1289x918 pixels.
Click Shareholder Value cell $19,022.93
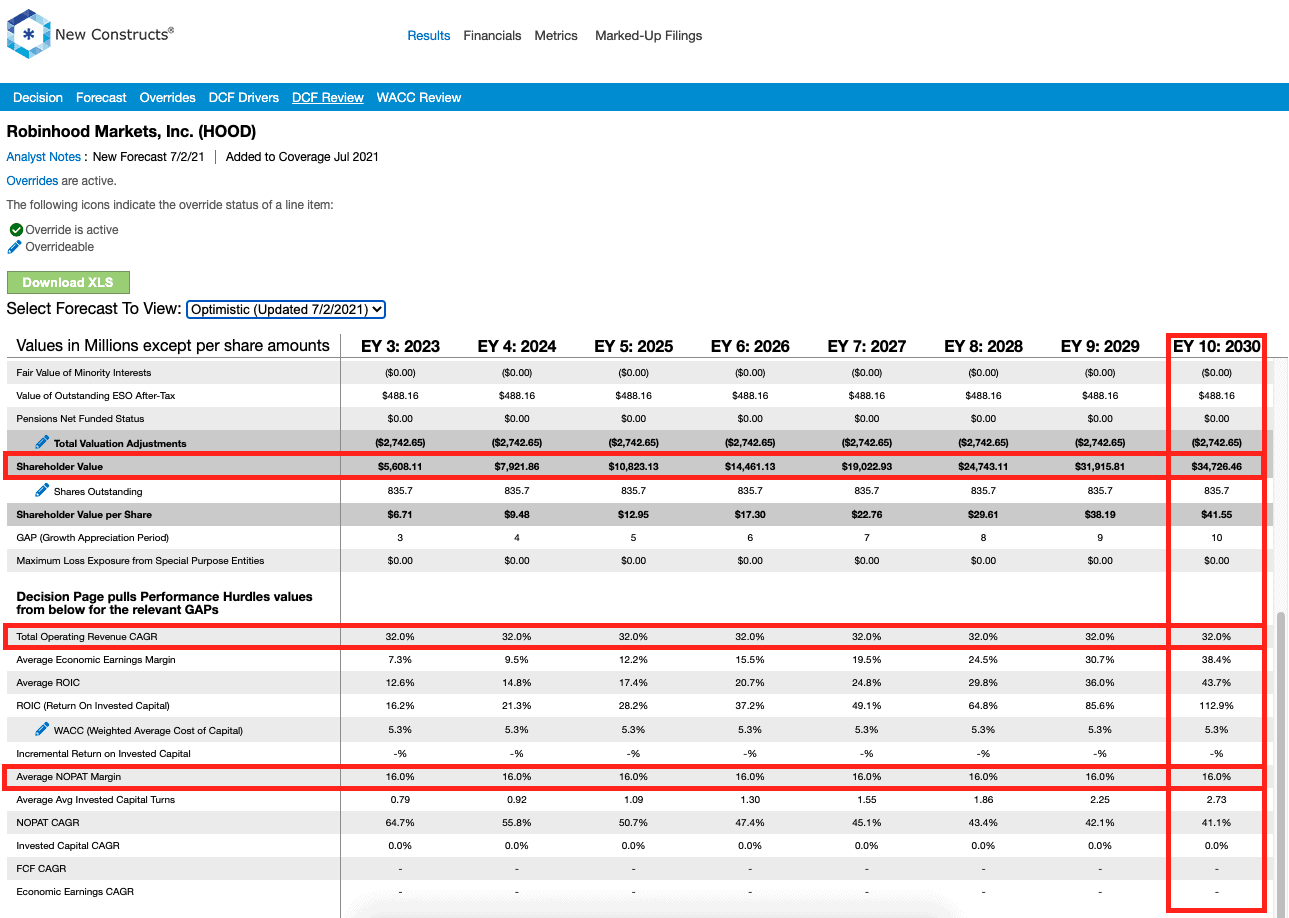867,466
